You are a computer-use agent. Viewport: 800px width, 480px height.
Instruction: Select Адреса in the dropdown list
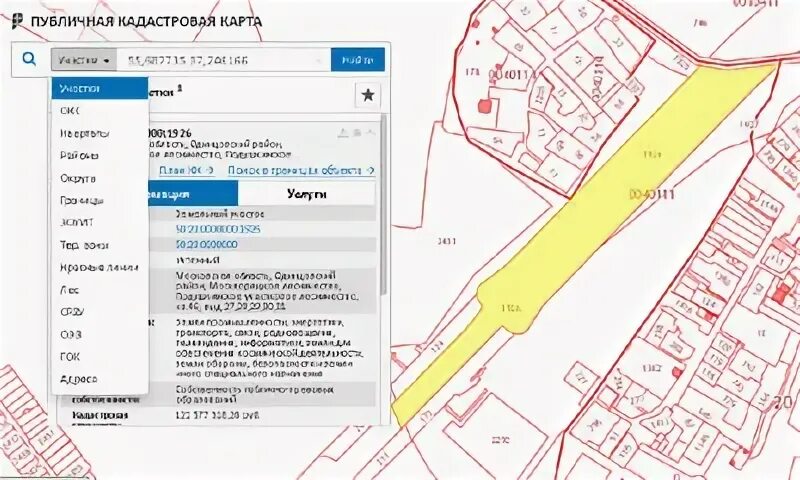pyautogui.click(x=100, y=379)
